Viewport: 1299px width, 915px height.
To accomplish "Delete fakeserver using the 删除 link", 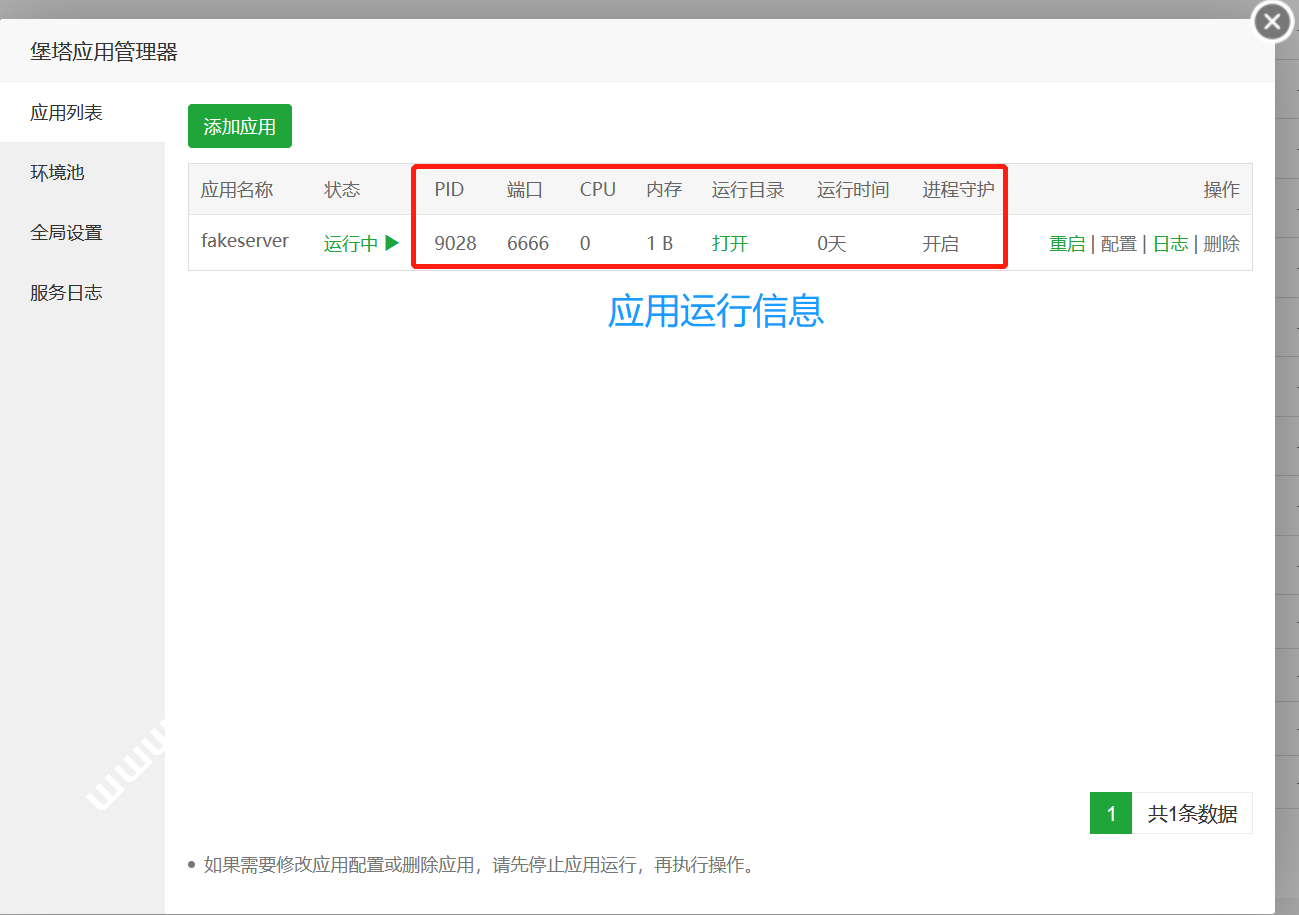I will coord(1222,243).
